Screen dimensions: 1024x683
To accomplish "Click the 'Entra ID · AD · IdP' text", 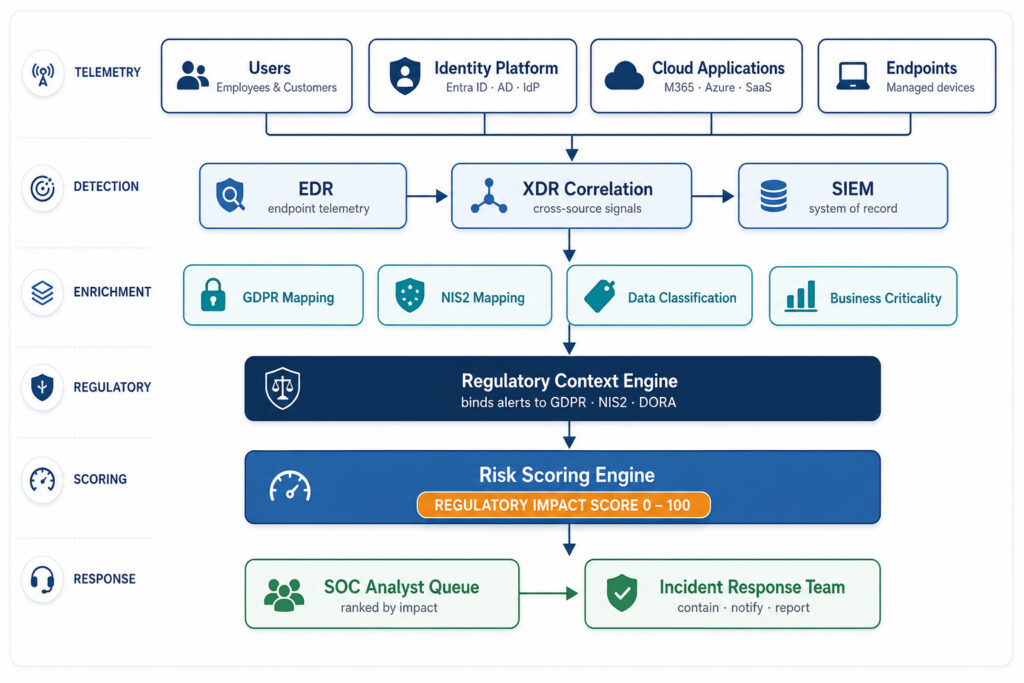I will [x=492, y=87].
